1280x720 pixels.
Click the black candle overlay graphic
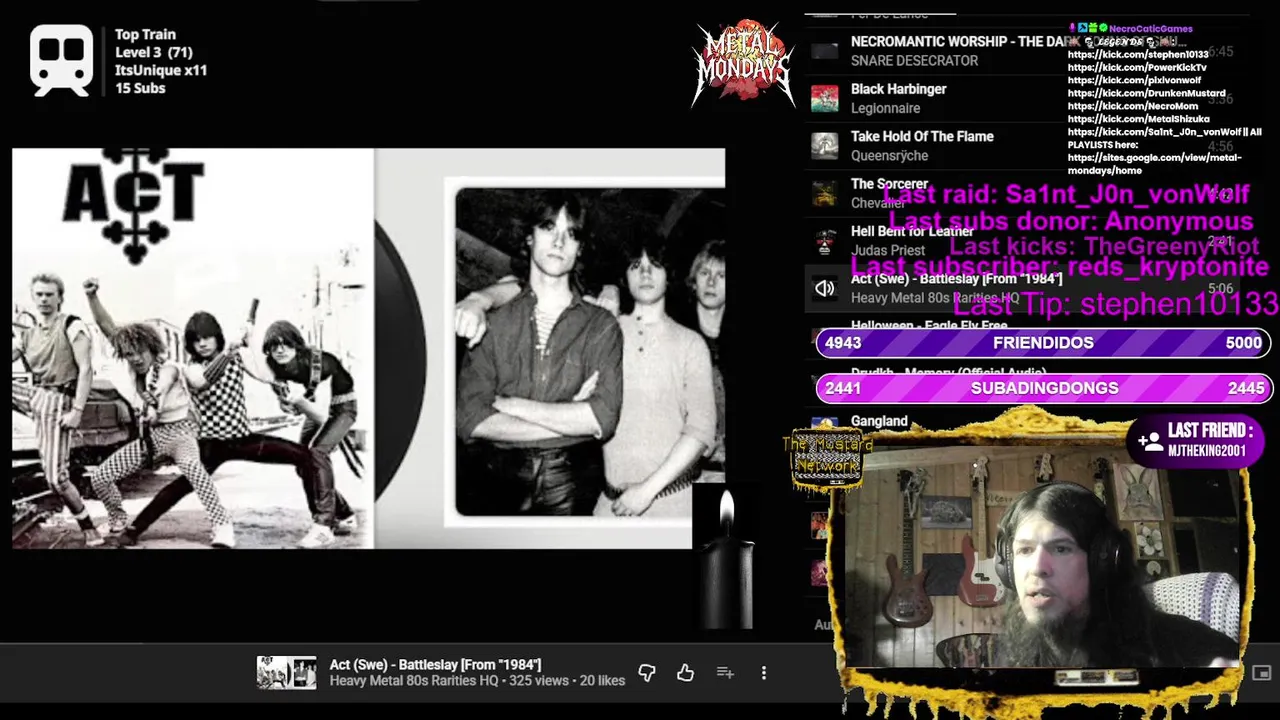(x=726, y=560)
